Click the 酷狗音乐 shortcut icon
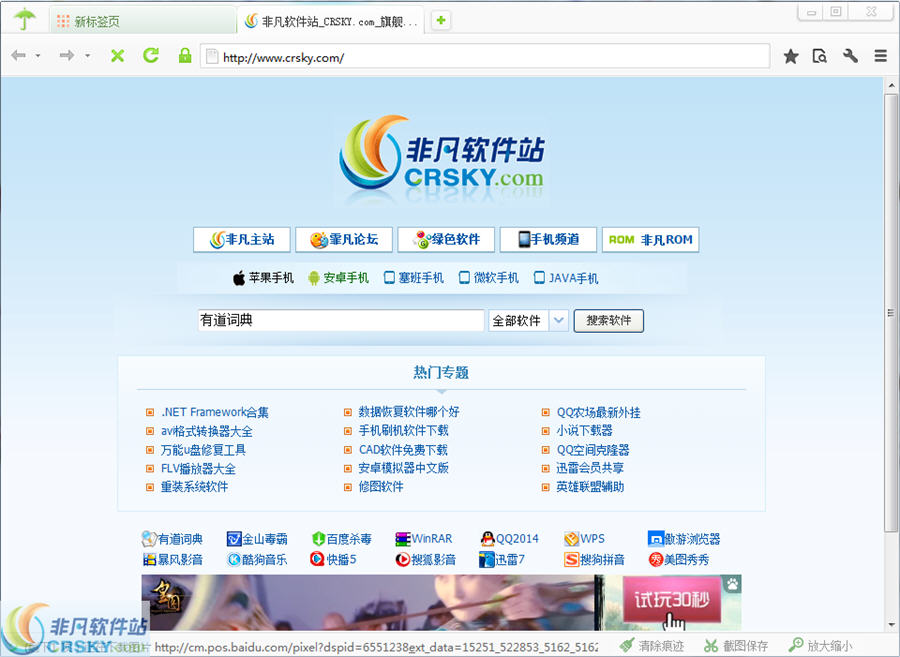 click(x=234, y=559)
